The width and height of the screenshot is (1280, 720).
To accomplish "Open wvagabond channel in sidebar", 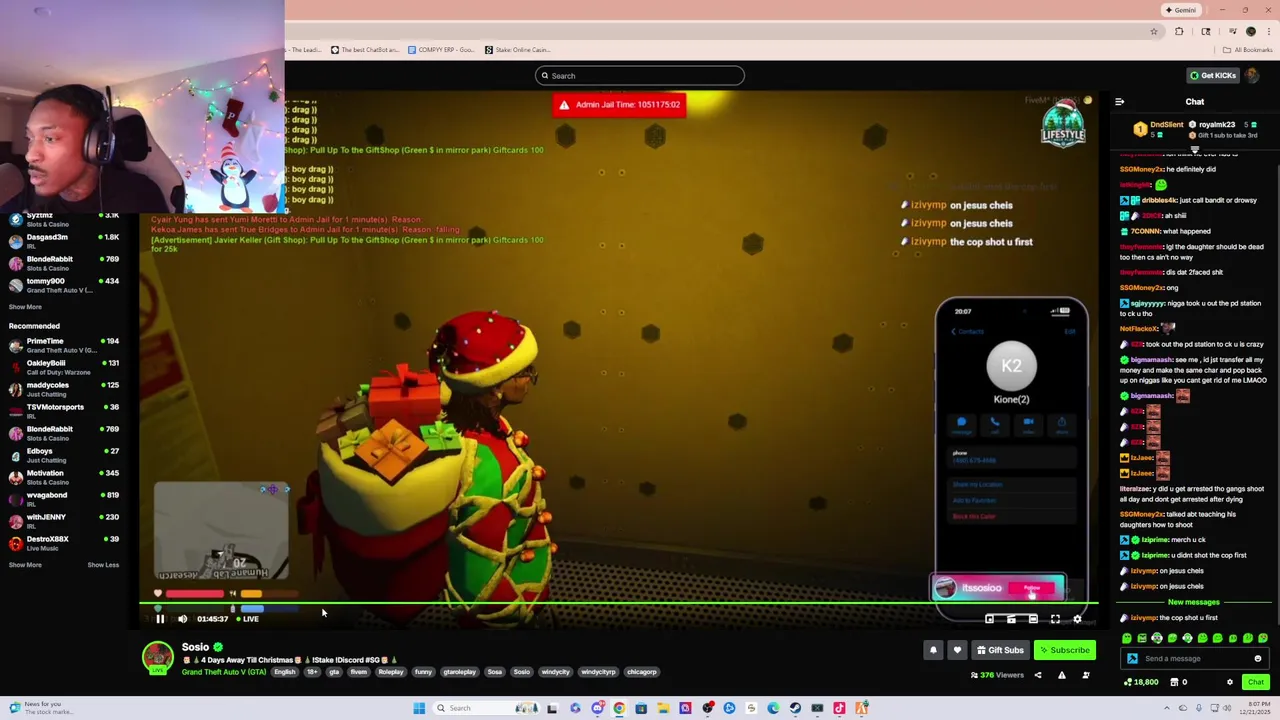I will pyautogui.click(x=63, y=499).
